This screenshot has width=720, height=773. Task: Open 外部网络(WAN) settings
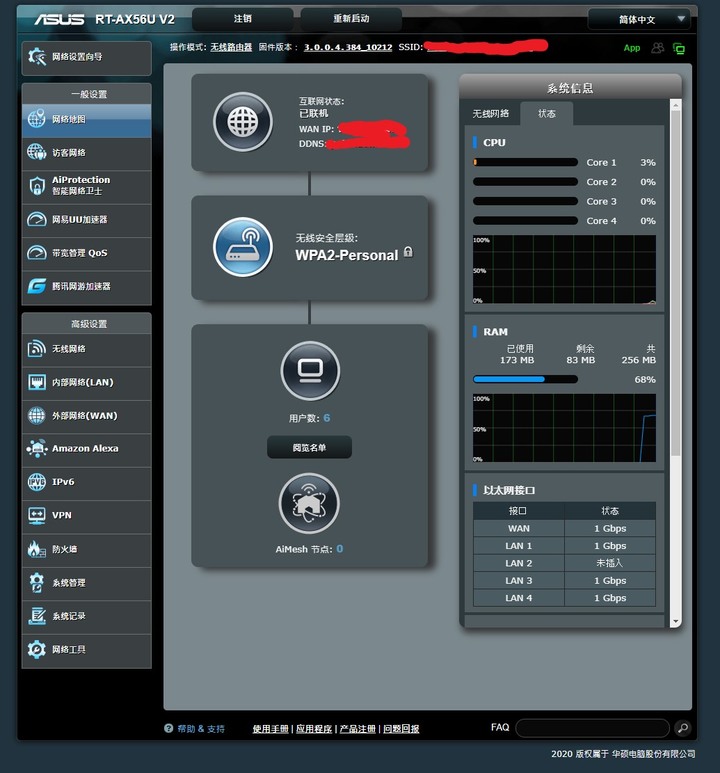[x=86, y=416]
